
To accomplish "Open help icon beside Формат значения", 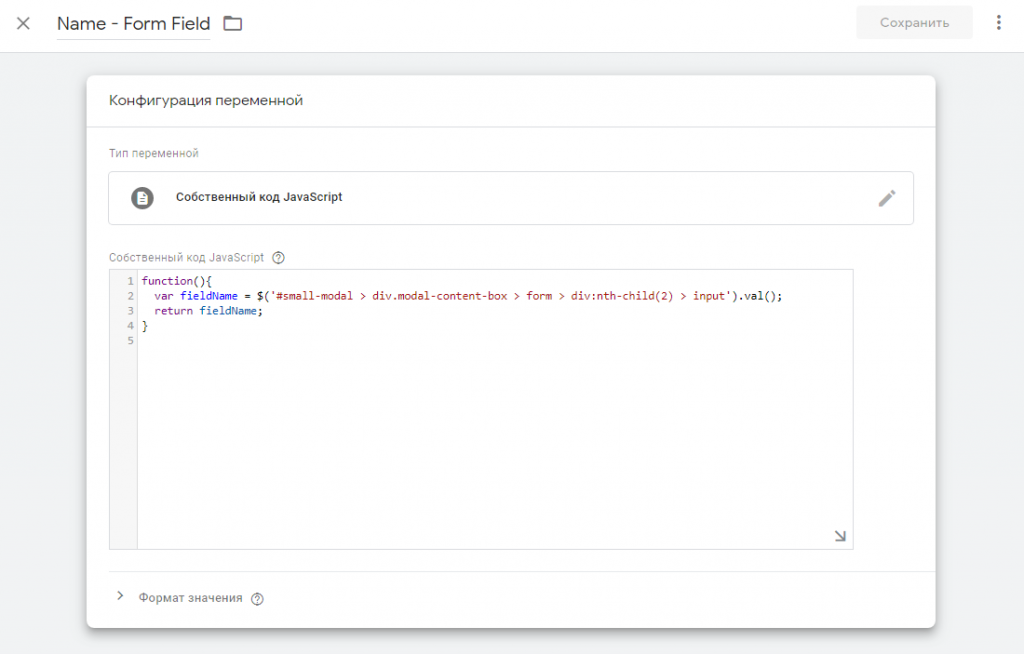I will (x=257, y=598).
